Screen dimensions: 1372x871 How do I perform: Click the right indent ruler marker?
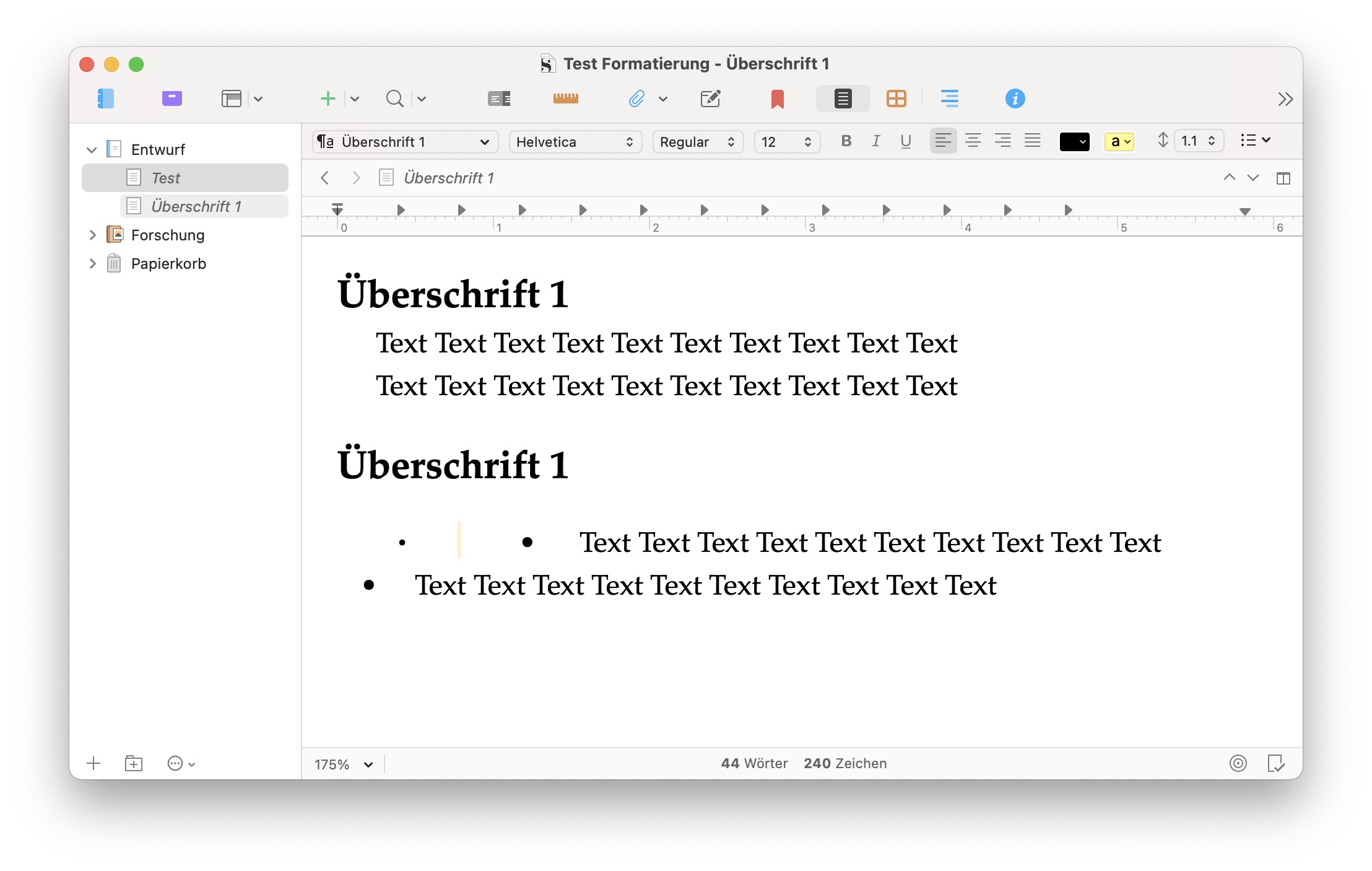(x=1245, y=211)
